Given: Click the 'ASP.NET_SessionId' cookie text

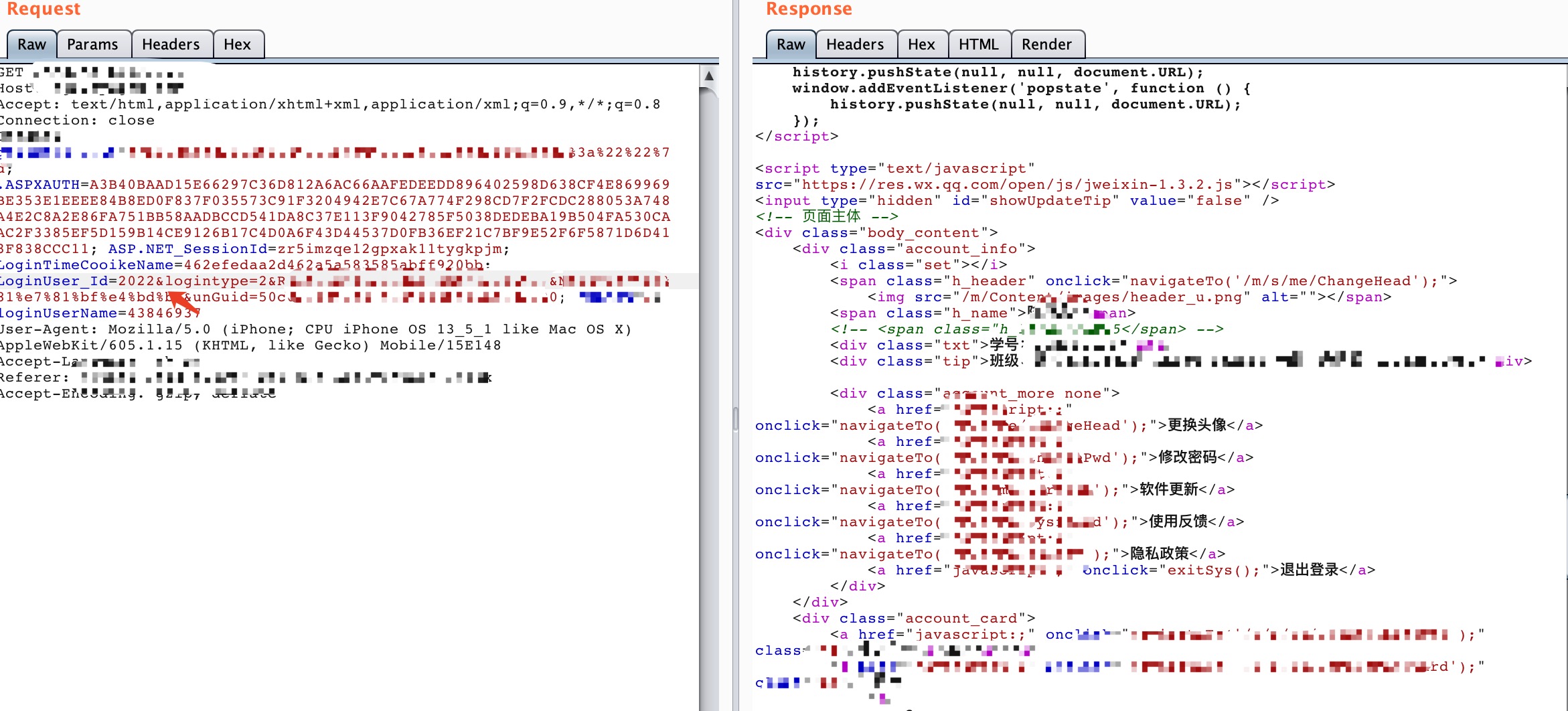Looking at the screenshot, I should pyautogui.click(x=187, y=249).
